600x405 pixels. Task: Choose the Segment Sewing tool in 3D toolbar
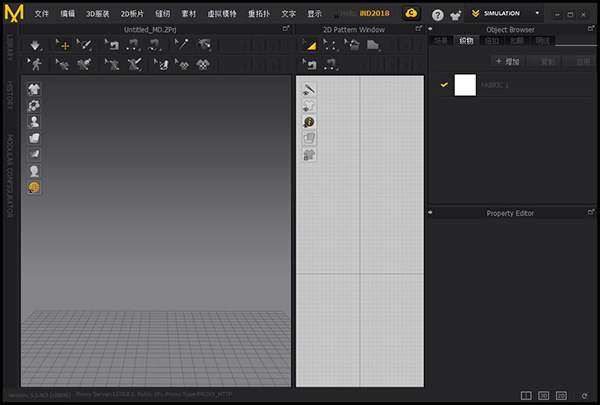click(133, 46)
